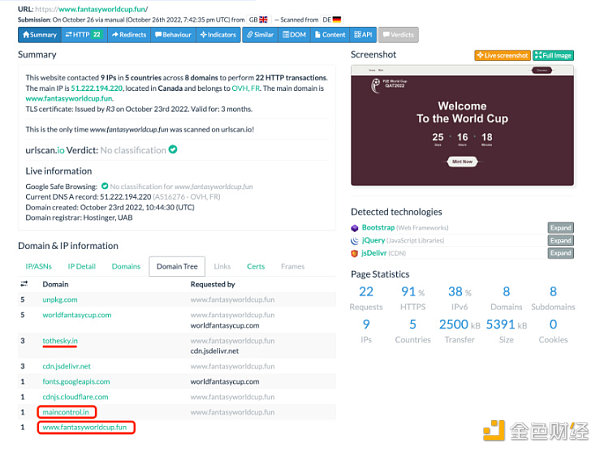The image size is (600, 452).
Task: Open the cdnjs.cloudflare.com domain link
Action: 75,397
